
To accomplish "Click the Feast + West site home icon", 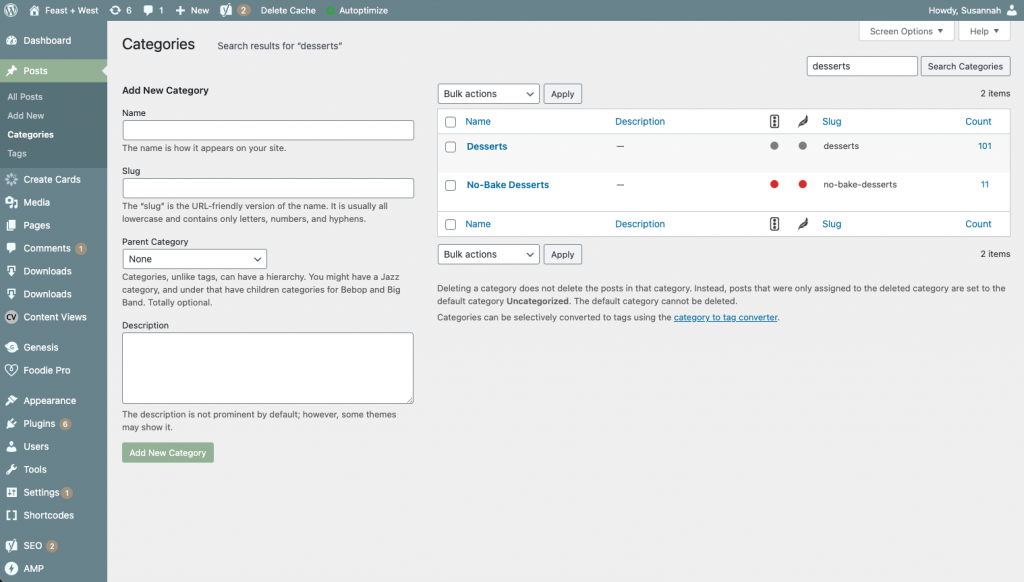I will (x=36, y=10).
